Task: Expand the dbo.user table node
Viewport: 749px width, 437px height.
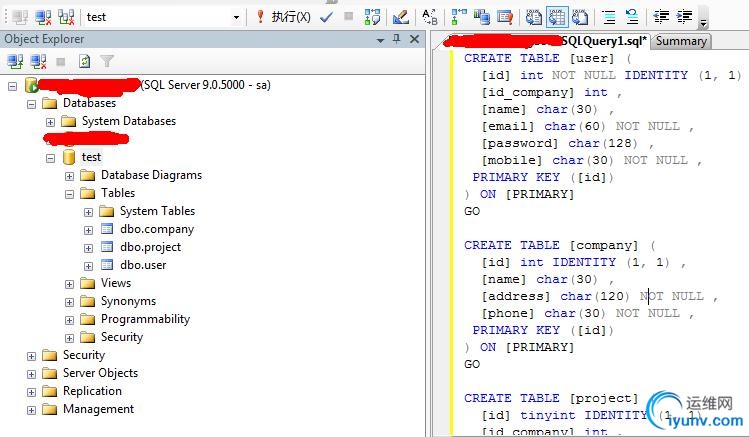Action: pyautogui.click(x=88, y=266)
